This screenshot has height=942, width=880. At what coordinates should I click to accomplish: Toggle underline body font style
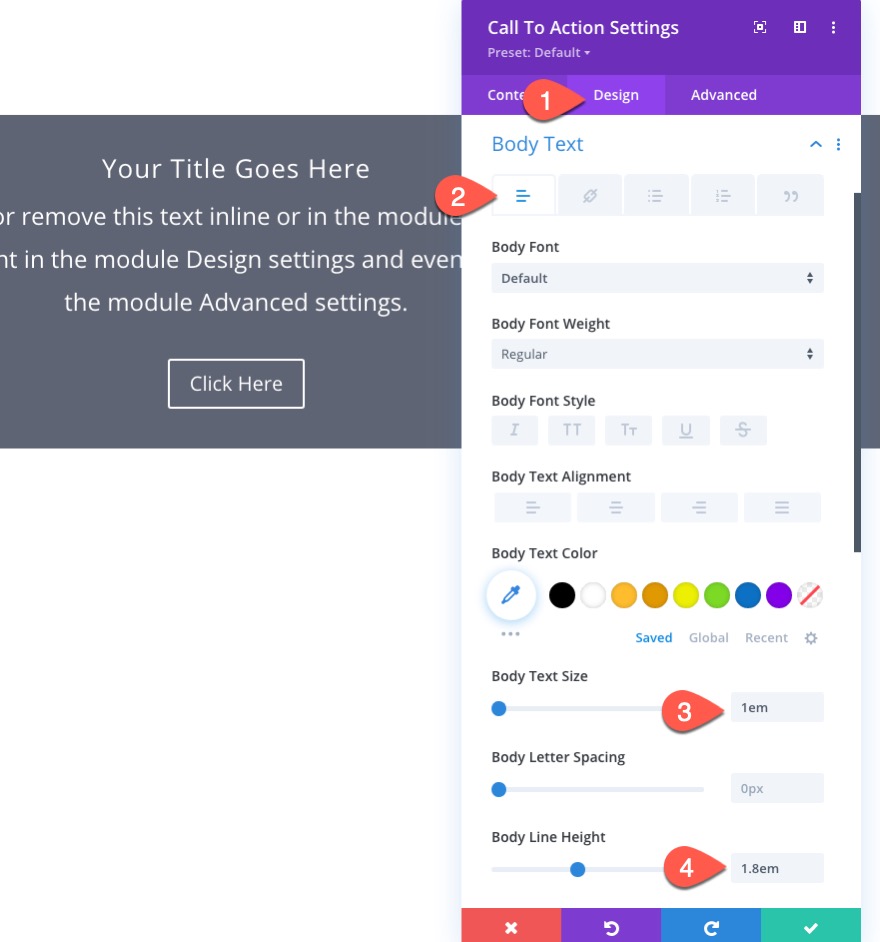(685, 430)
